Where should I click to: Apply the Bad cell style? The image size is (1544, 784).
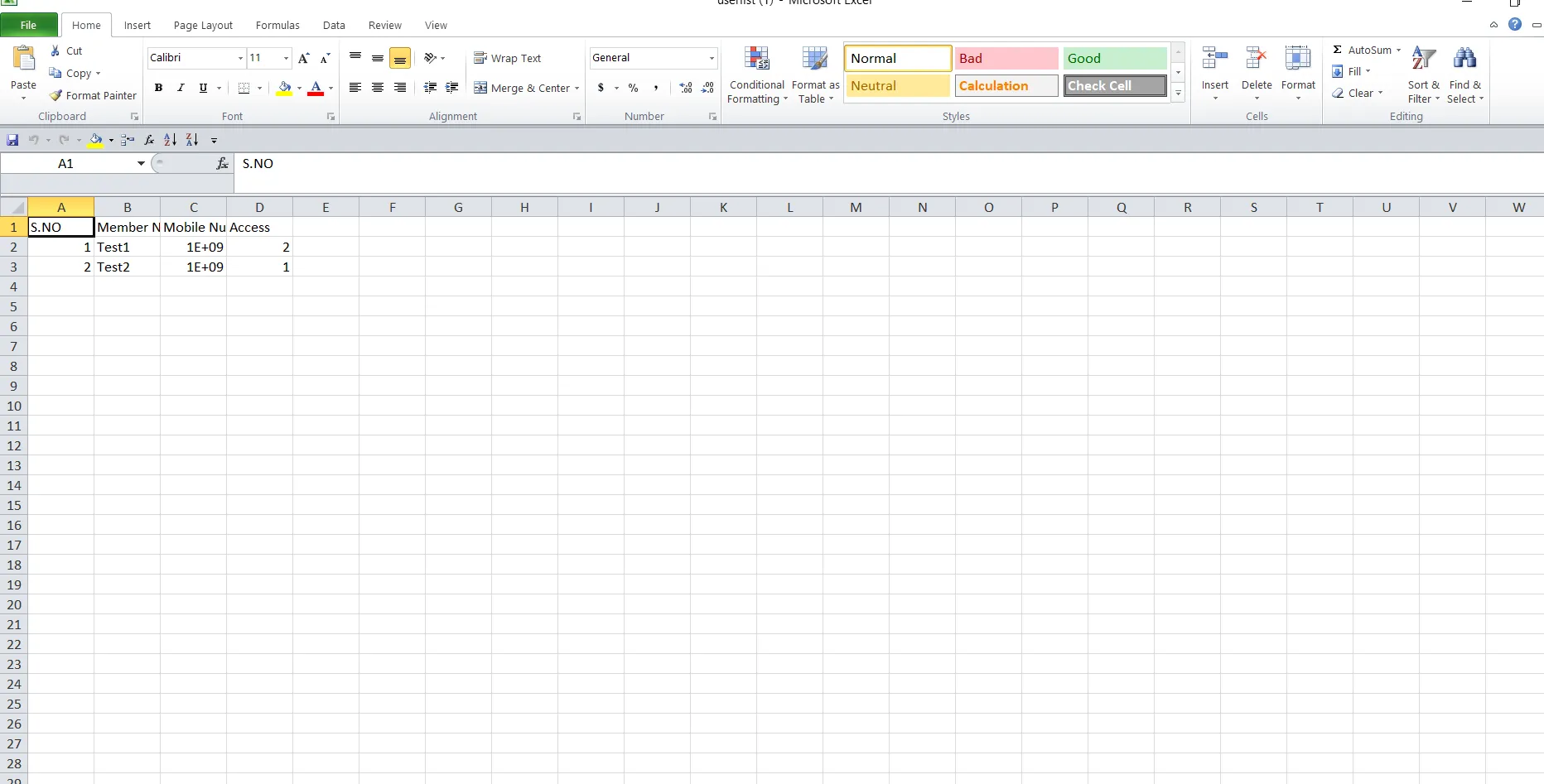pos(1006,58)
